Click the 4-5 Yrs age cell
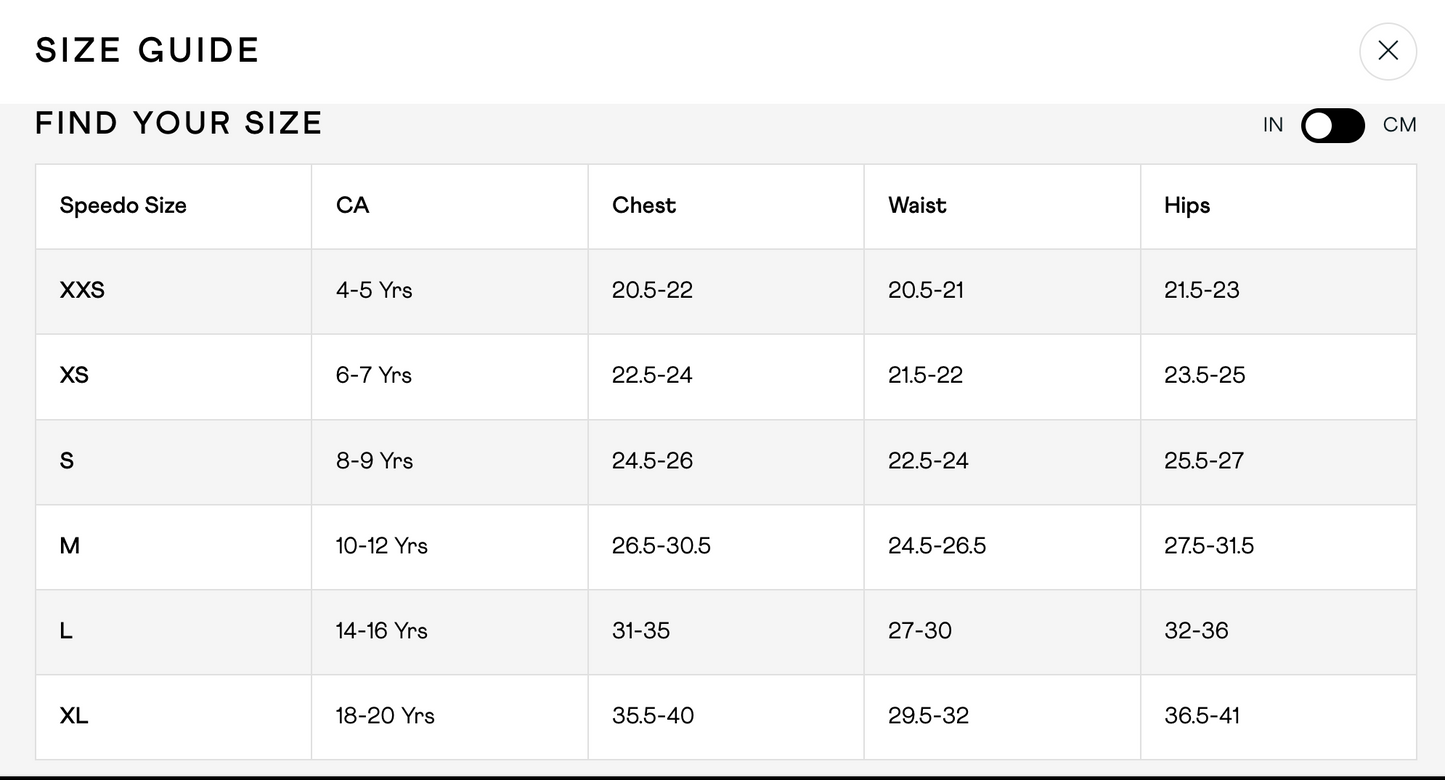This screenshot has height=780, width=1445. [374, 290]
